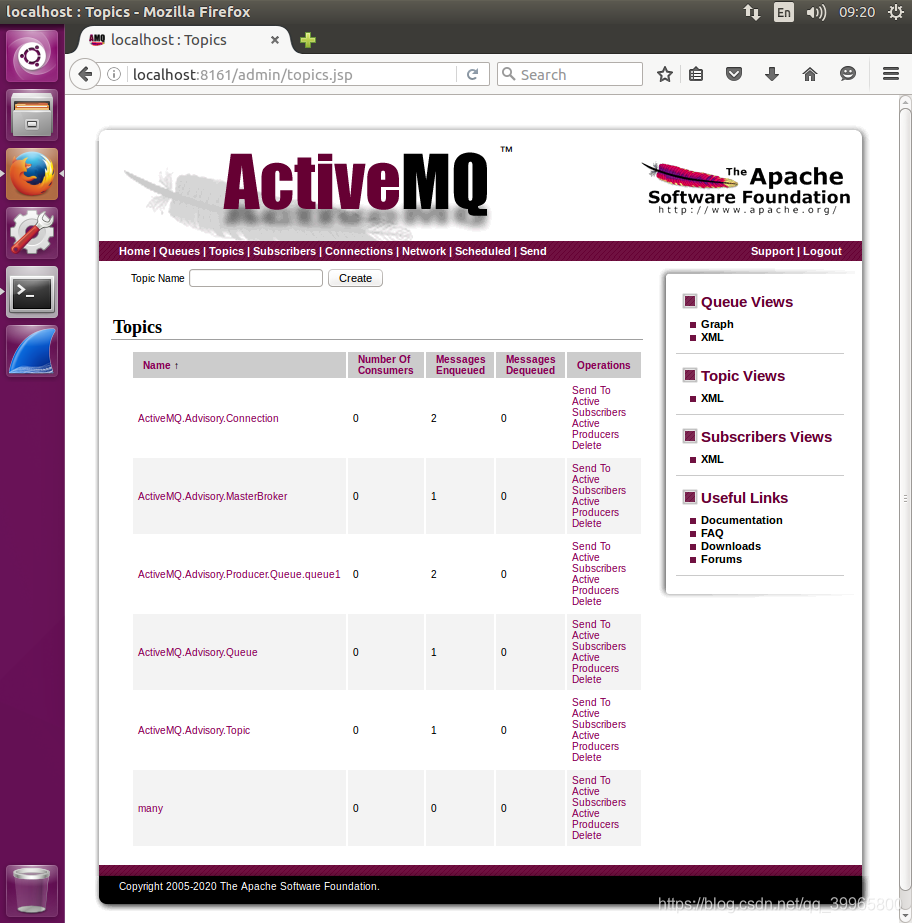This screenshot has height=923, width=912.
Task: Click the Topic Name input field
Action: [x=256, y=278]
